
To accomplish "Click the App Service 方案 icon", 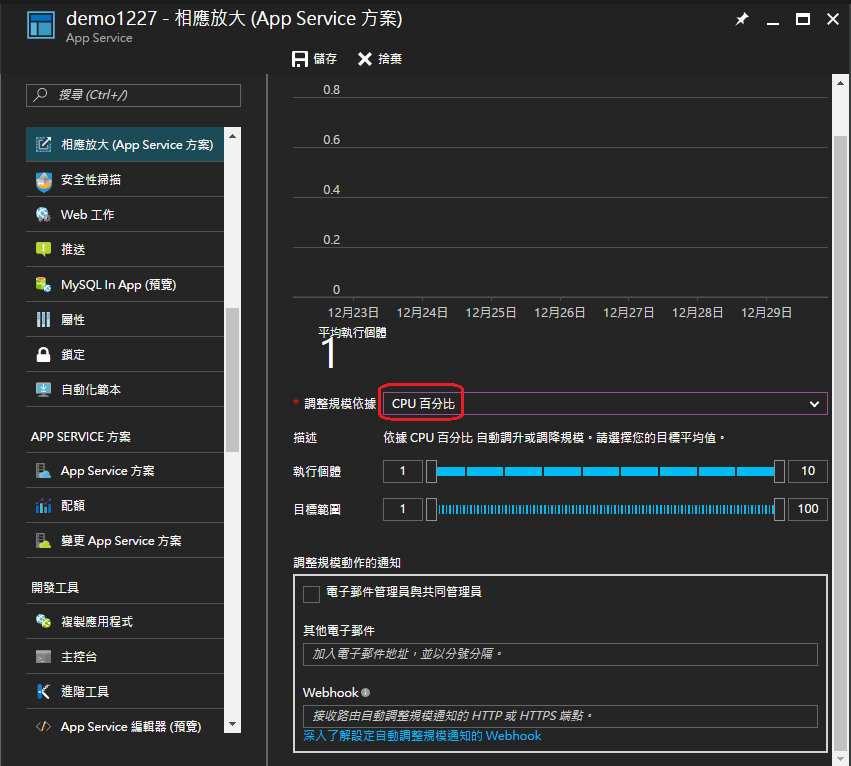I will 43,471.
